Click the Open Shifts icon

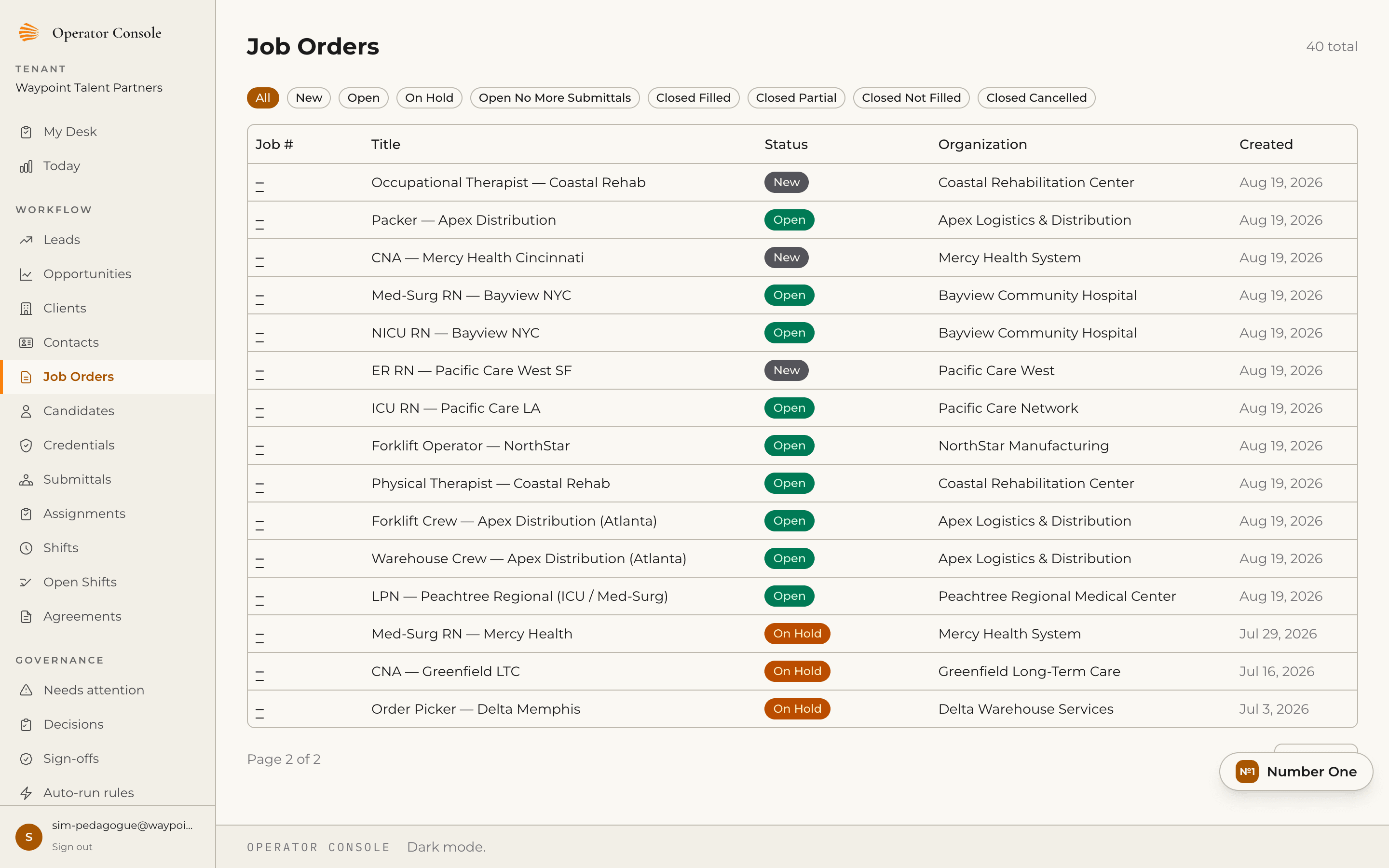coord(26,582)
